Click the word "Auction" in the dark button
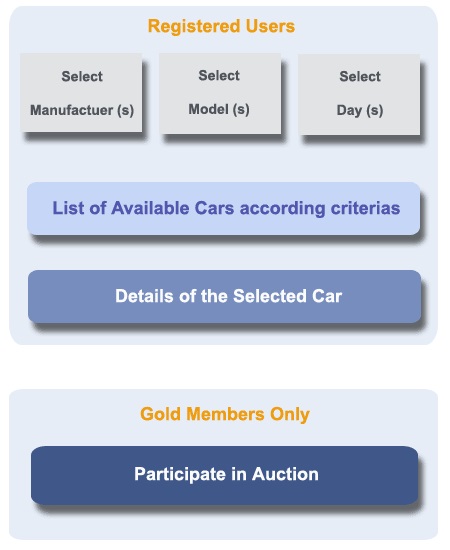Viewport: 450px width, 550px height. click(x=285, y=474)
